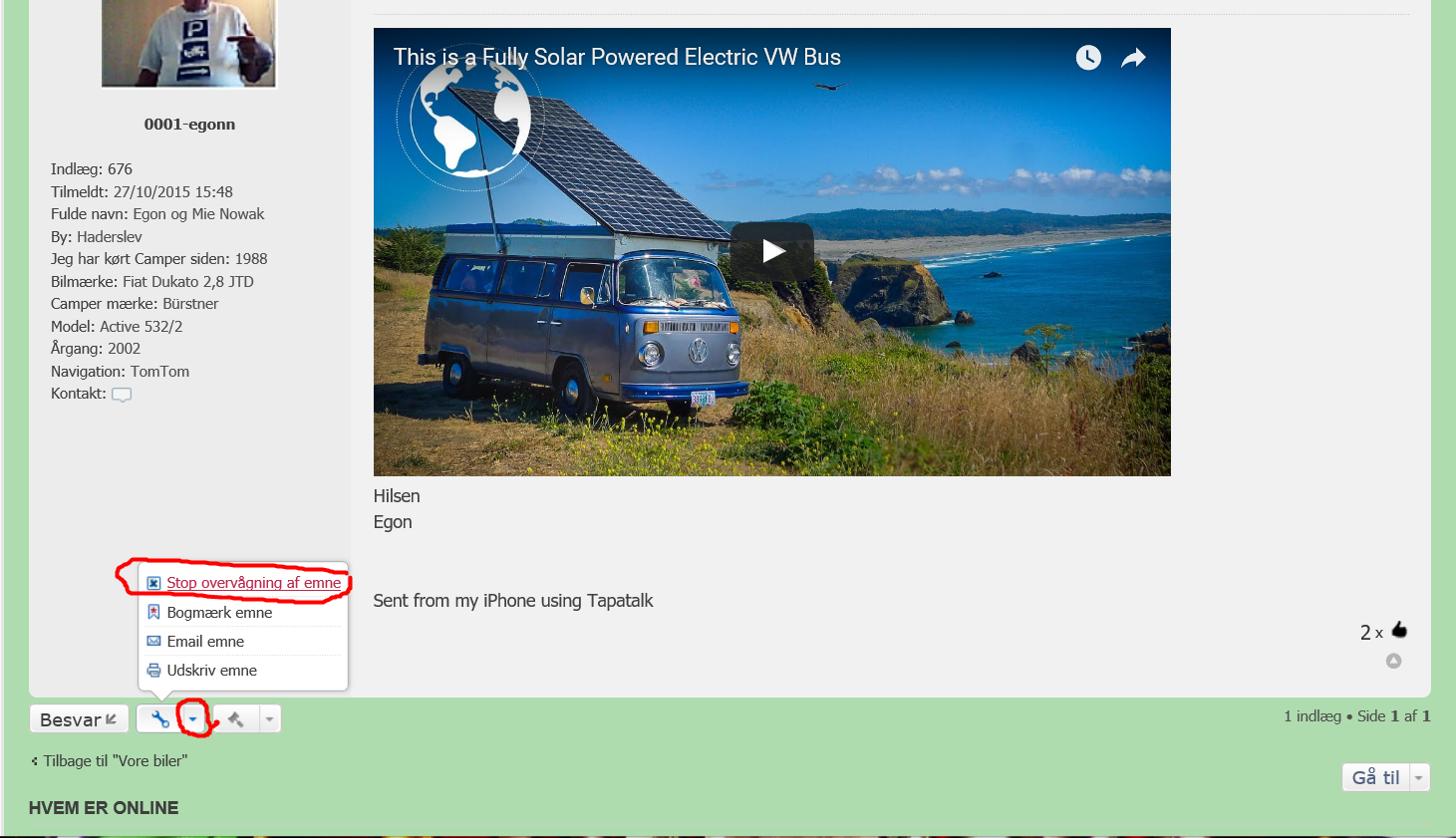Click the scroll-to-top arrow icon
This screenshot has height=838, width=1456.
tap(1393, 661)
